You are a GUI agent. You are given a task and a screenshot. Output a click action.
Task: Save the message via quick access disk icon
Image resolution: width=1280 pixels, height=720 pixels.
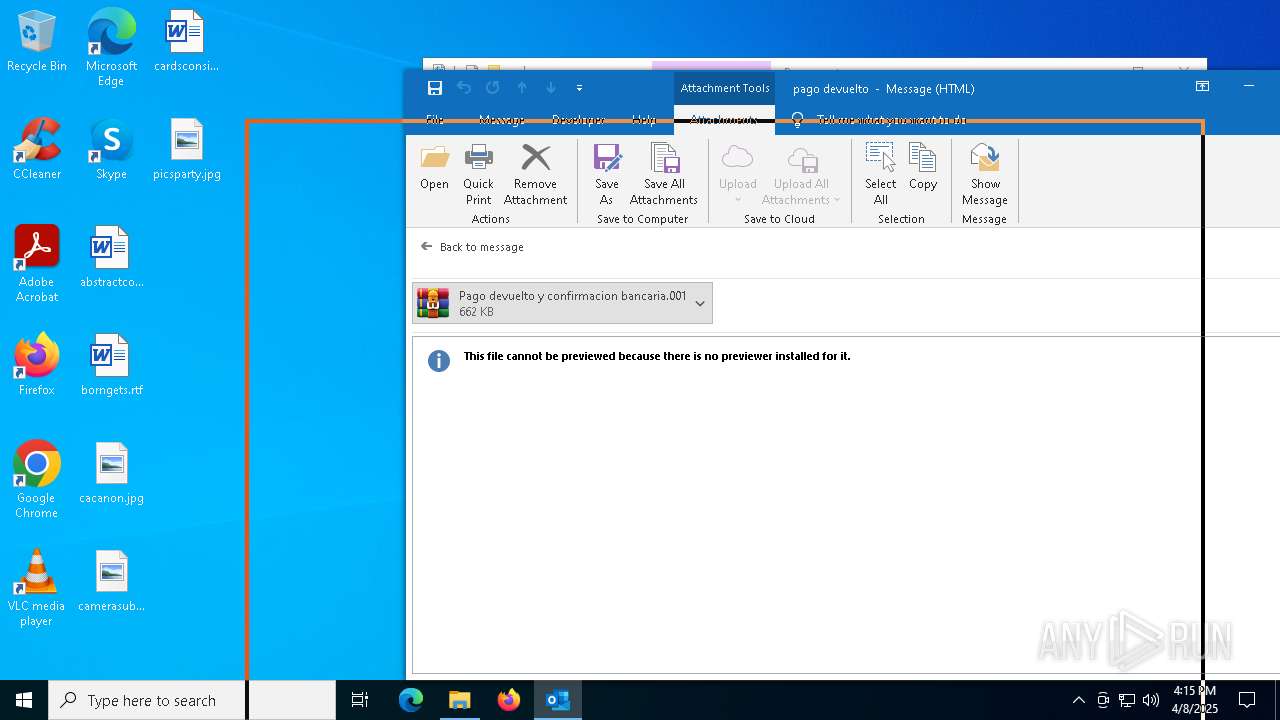tap(435, 88)
